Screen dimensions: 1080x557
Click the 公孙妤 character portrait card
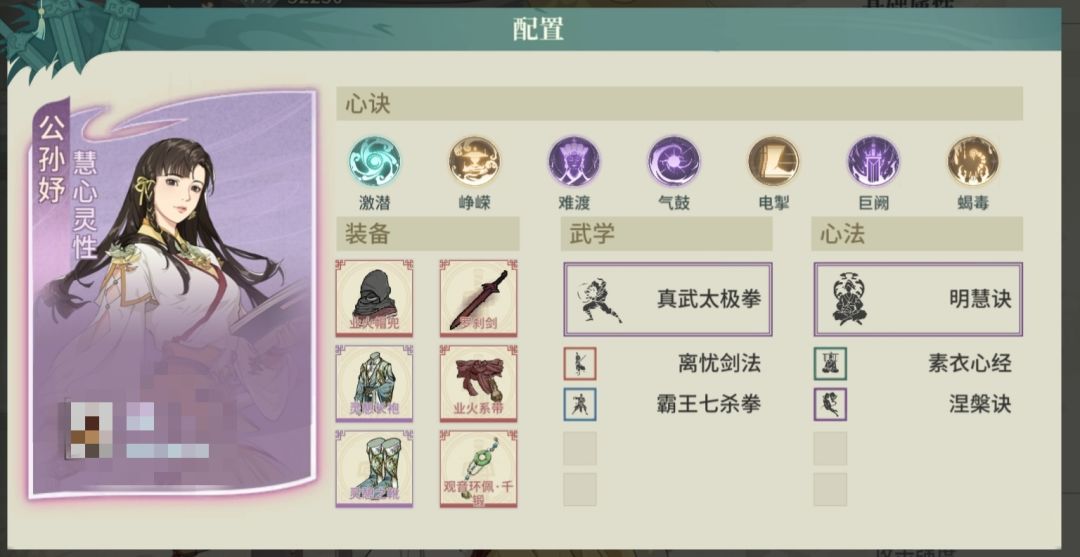(x=172, y=294)
